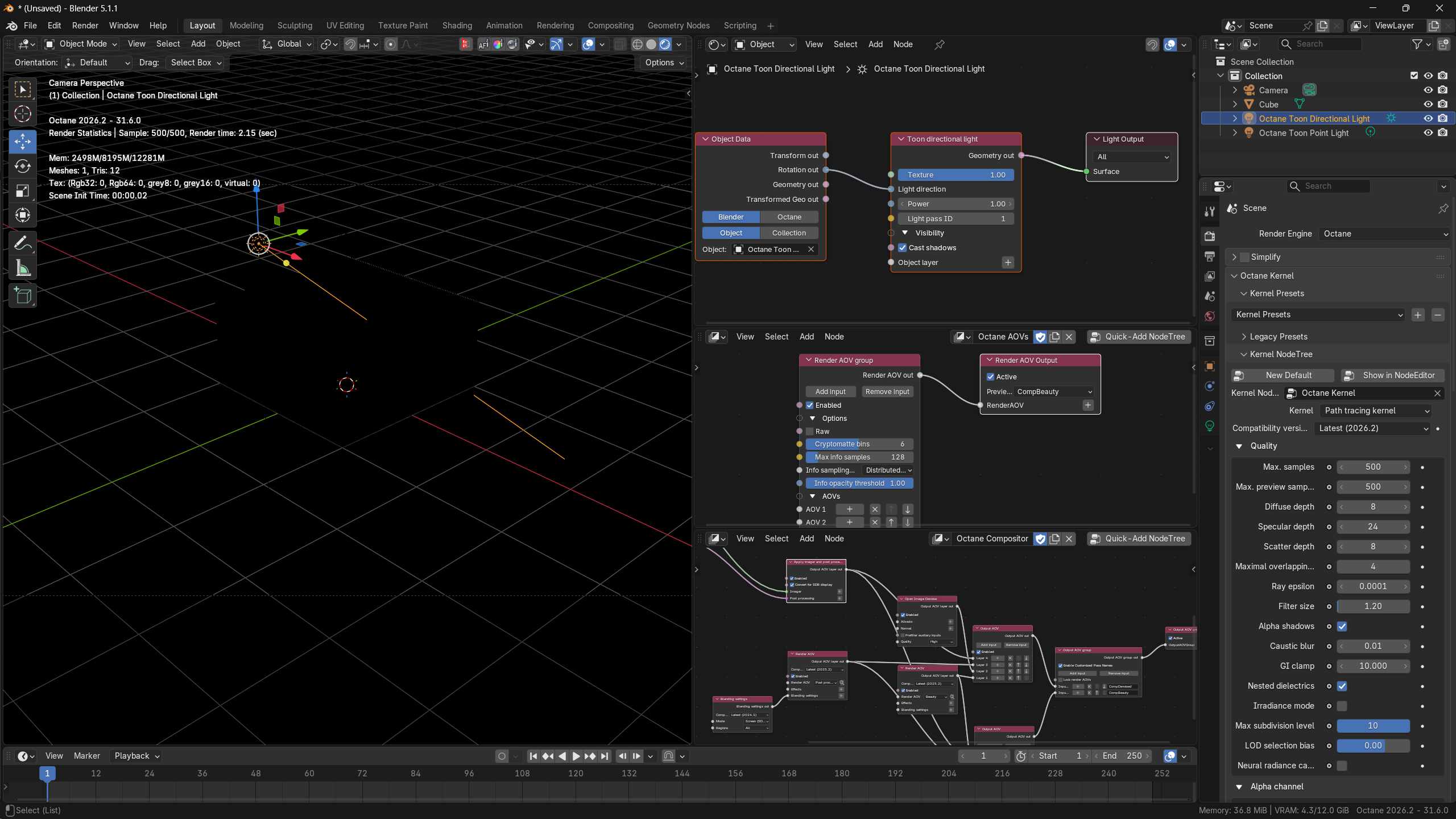This screenshot has height=819, width=1456.
Task: Open the World properties tab icon
Action: [1210, 316]
